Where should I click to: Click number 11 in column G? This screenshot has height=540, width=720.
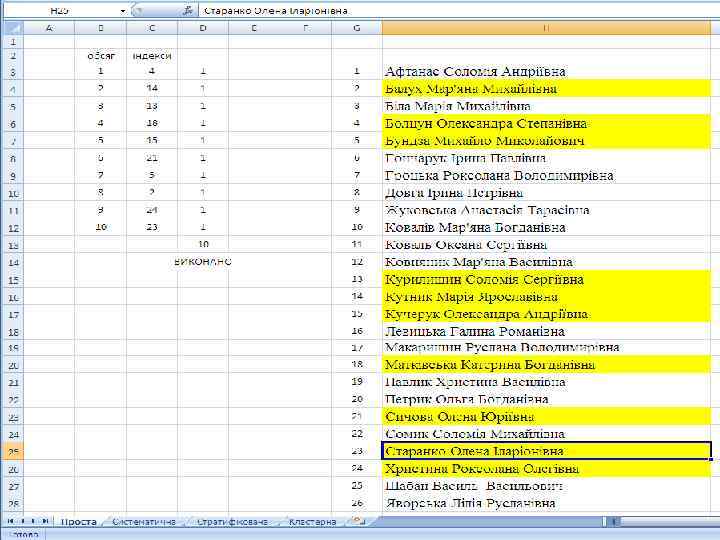coord(357,245)
